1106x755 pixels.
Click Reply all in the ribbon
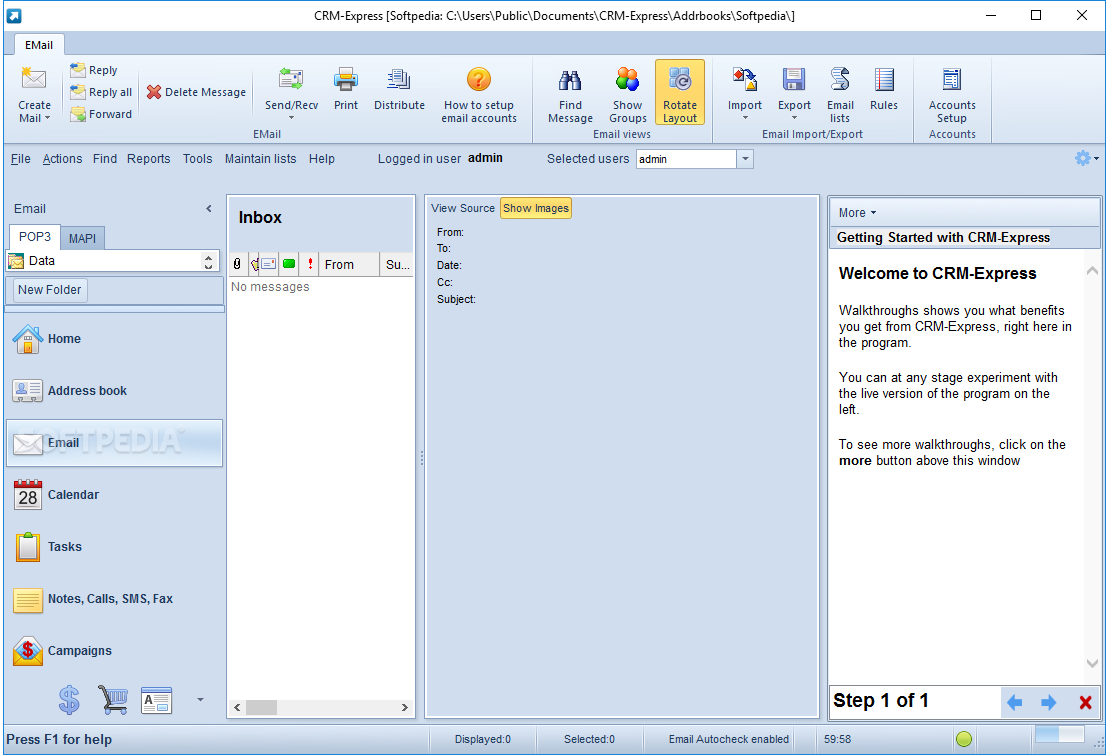point(101,92)
